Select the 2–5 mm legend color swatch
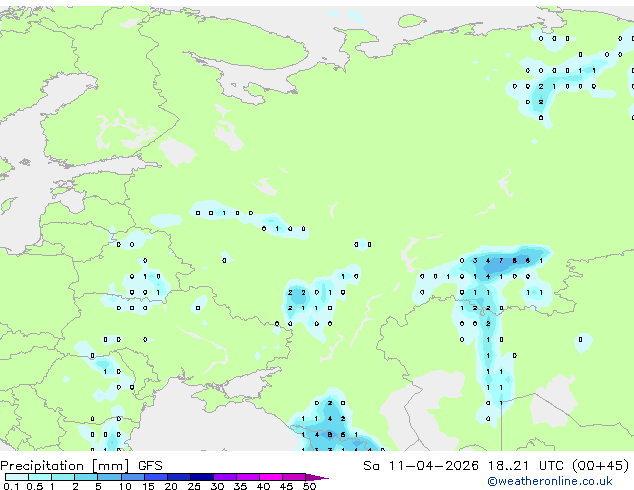The height and width of the screenshot is (490, 634). [x=86, y=477]
